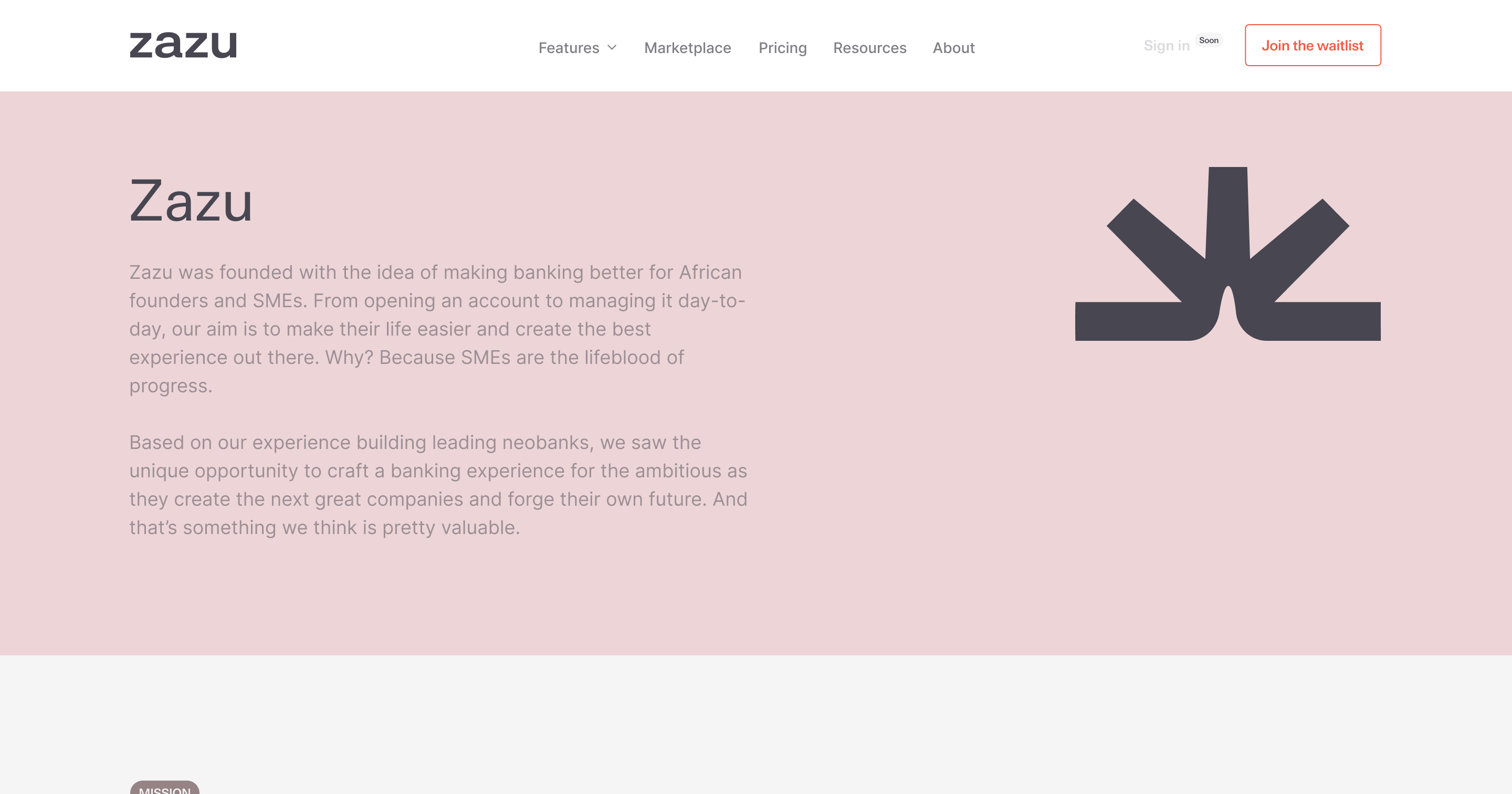Click the word 'progress.' ending first paragraph

170,386
